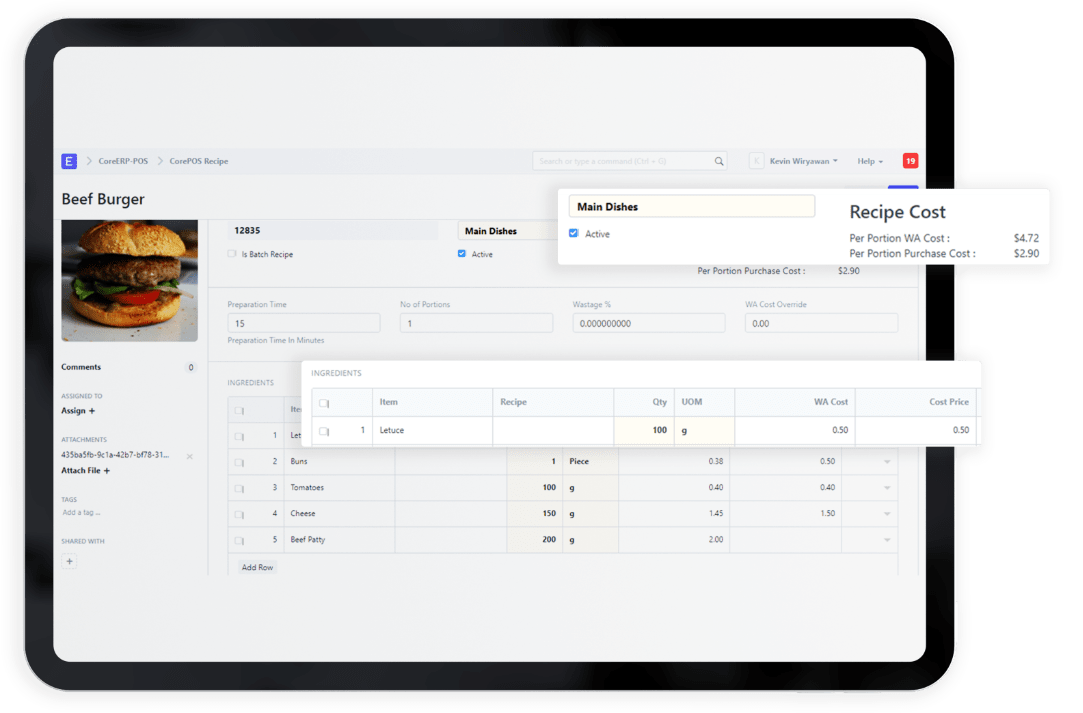Click the Beef Burger page title

tap(103, 199)
